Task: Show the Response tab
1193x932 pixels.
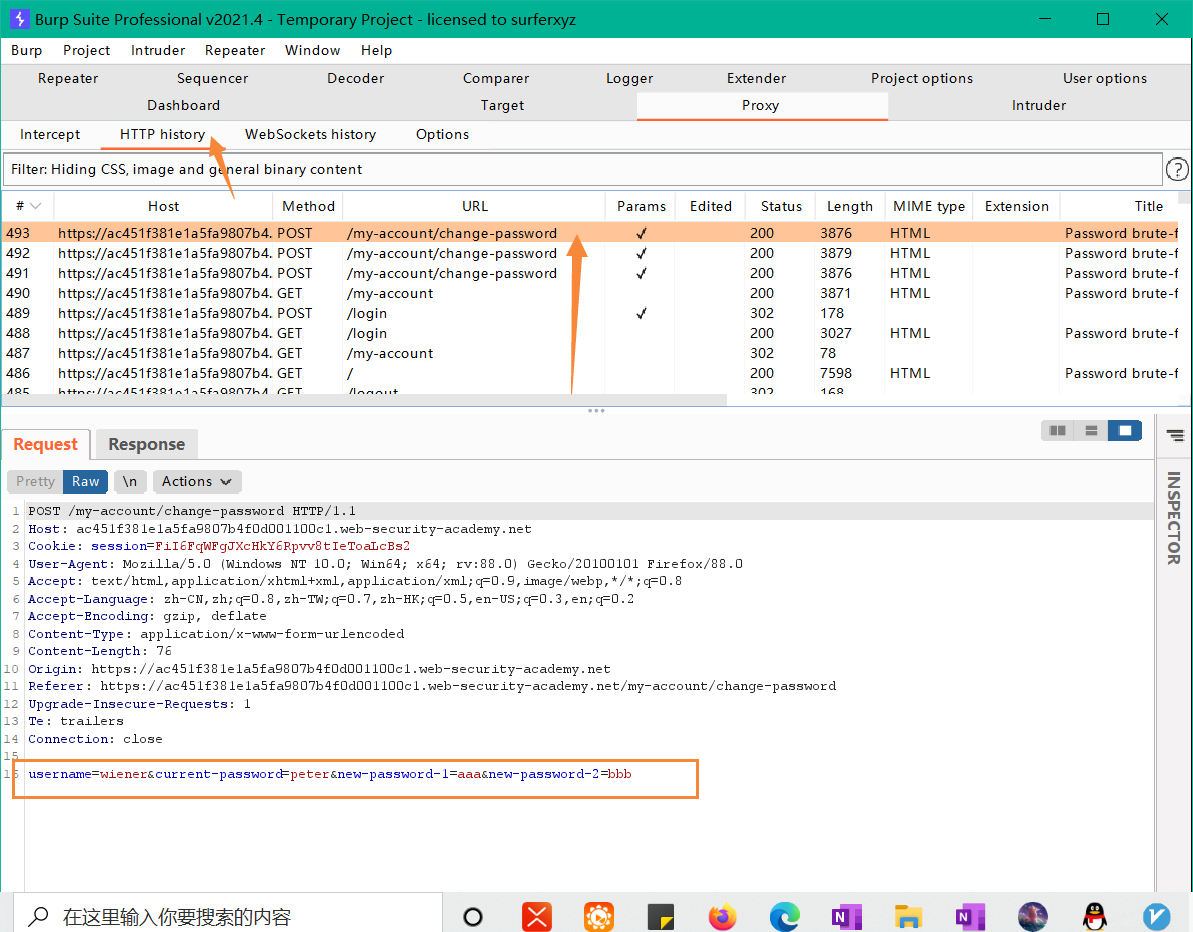Action: [x=147, y=444]
